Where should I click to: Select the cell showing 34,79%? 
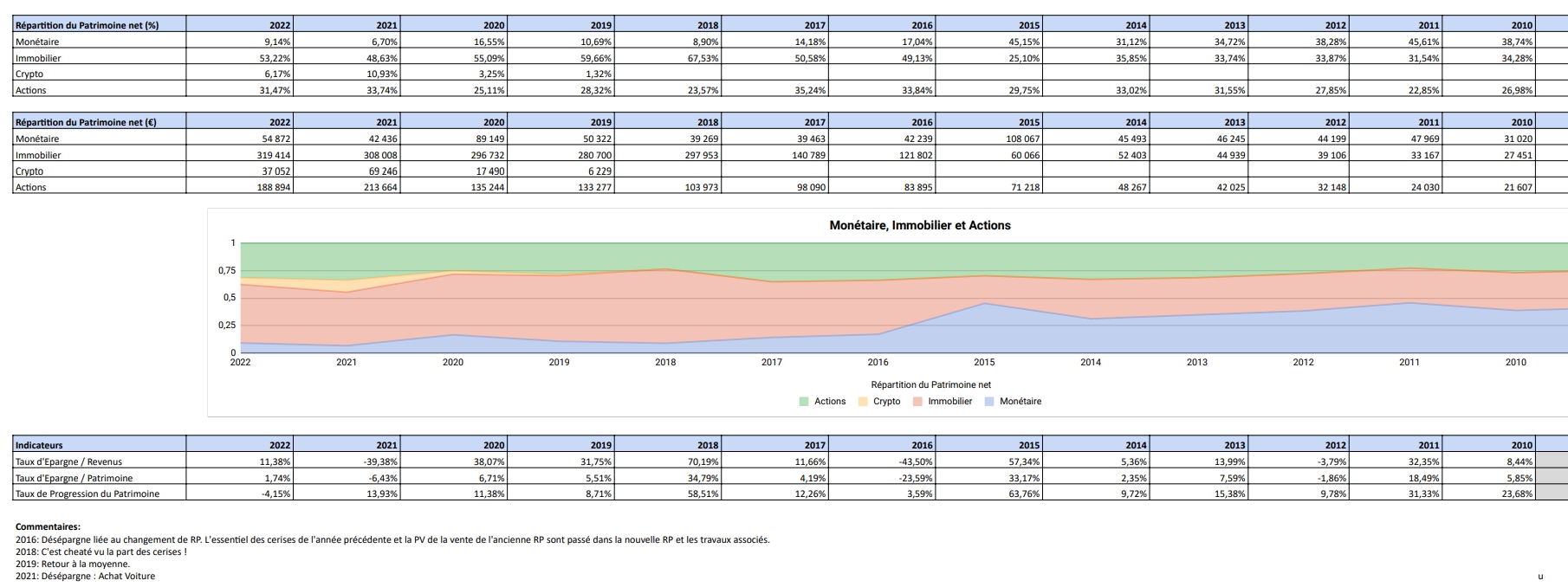click(667, 478)
